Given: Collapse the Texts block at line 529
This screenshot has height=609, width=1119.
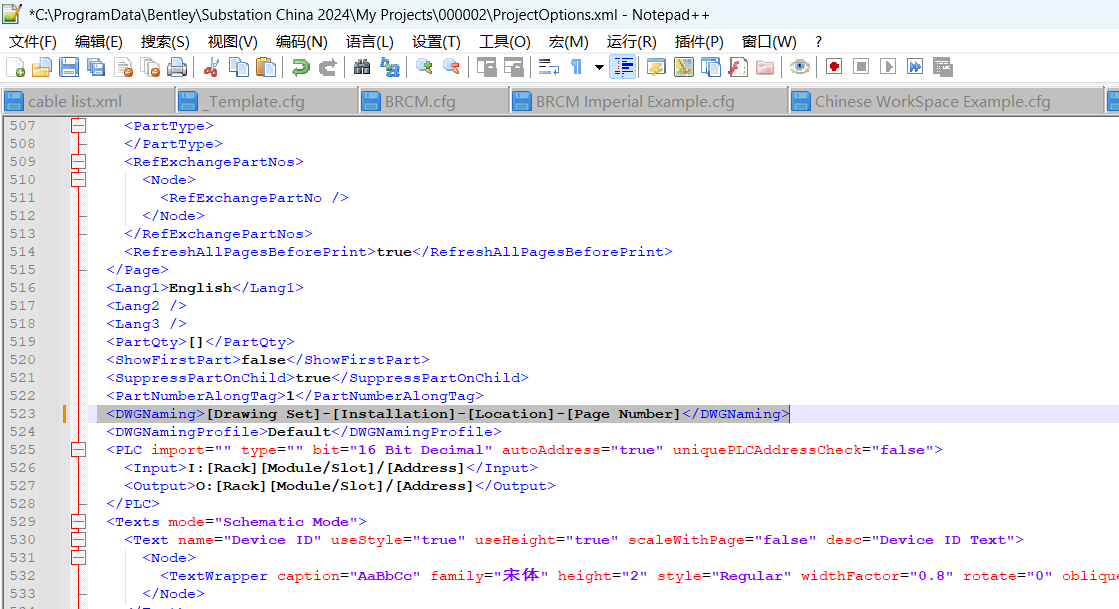Looking at the screenshot, I should [78, 522].
